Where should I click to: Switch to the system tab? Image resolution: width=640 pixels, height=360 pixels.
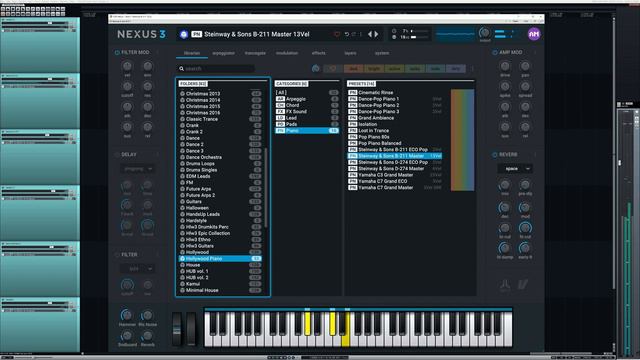click(382, 53)
